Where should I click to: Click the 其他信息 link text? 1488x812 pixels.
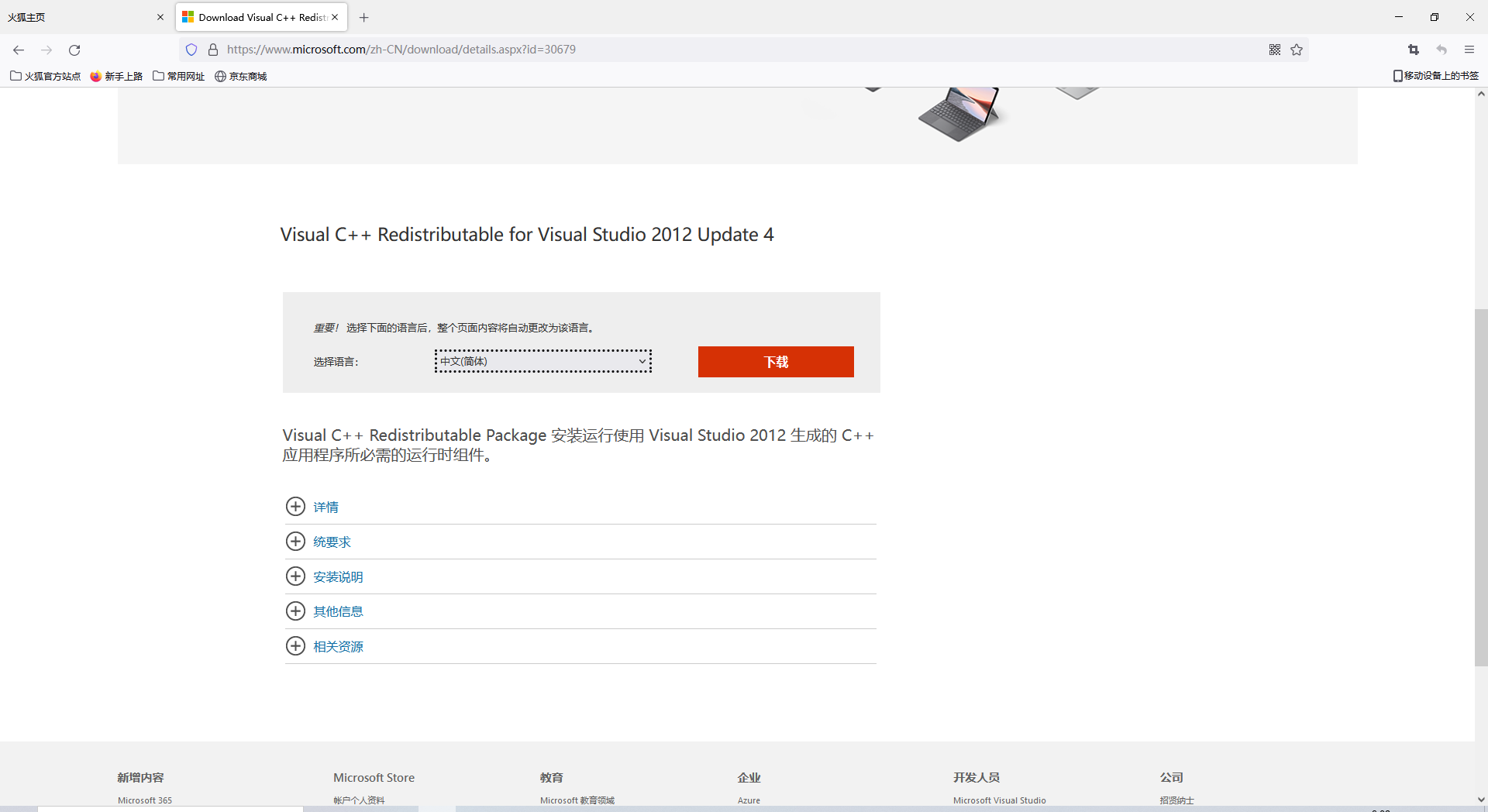click(x=338, y=611)
